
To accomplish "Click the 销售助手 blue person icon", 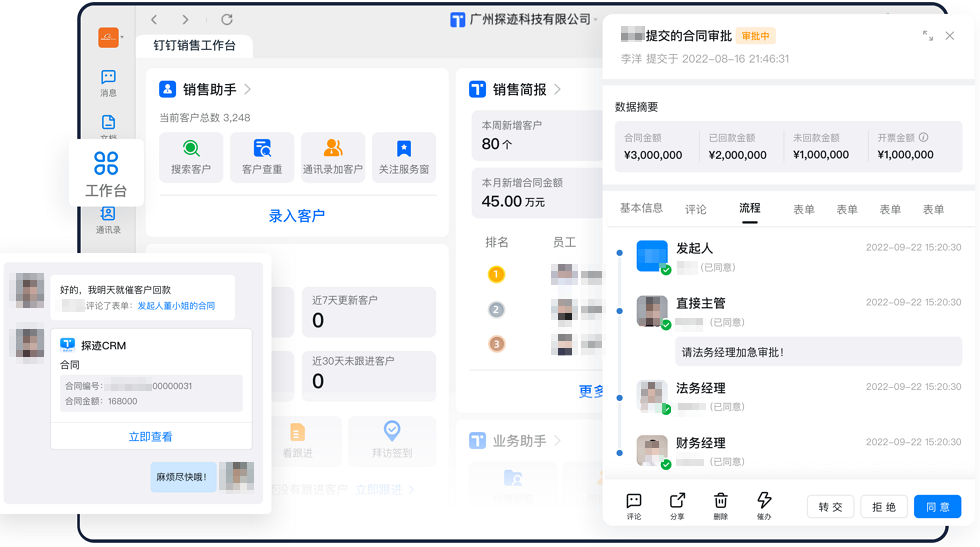I will [168, 89].
